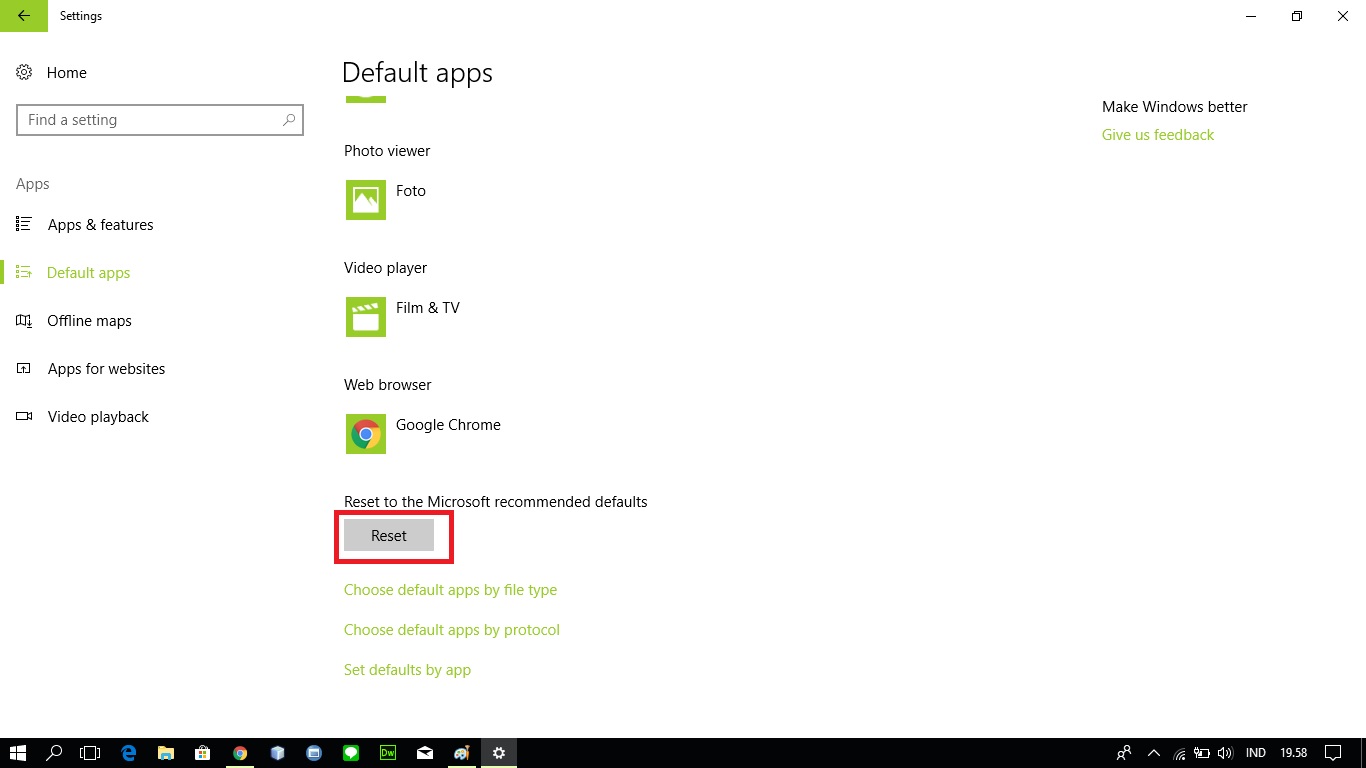Image resolution: width=1366 pixels, height=768 pixels.
Task: Open File Explorer from the taskbar
Action: click(166, 753)
